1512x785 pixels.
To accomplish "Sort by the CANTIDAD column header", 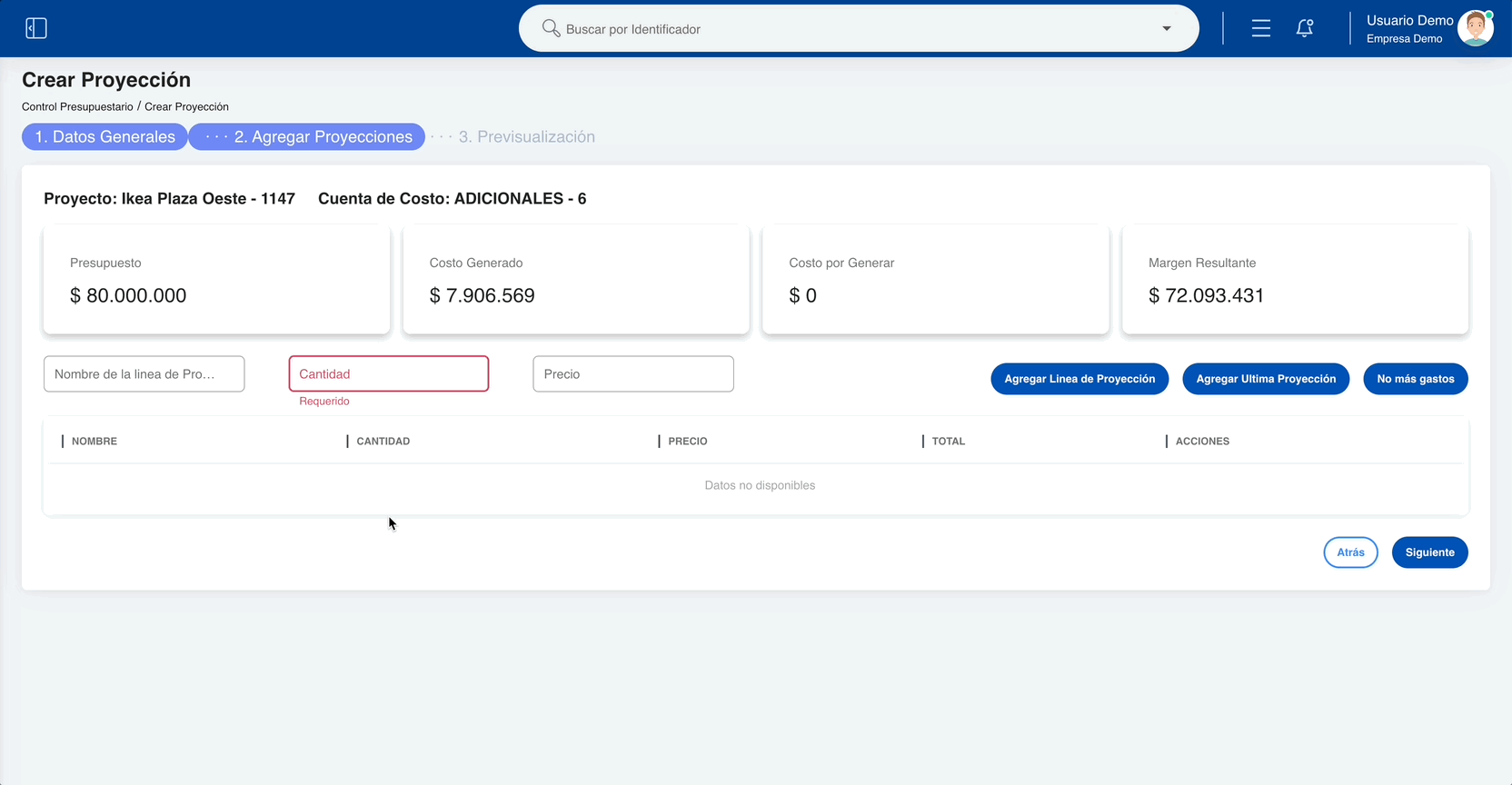I will pyautogui.click(x=383, y=441).
